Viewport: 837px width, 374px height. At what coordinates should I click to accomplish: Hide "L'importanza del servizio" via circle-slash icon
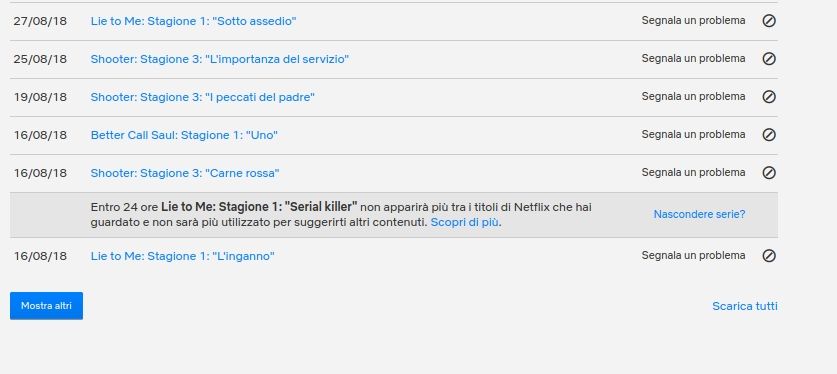[769, 59]
